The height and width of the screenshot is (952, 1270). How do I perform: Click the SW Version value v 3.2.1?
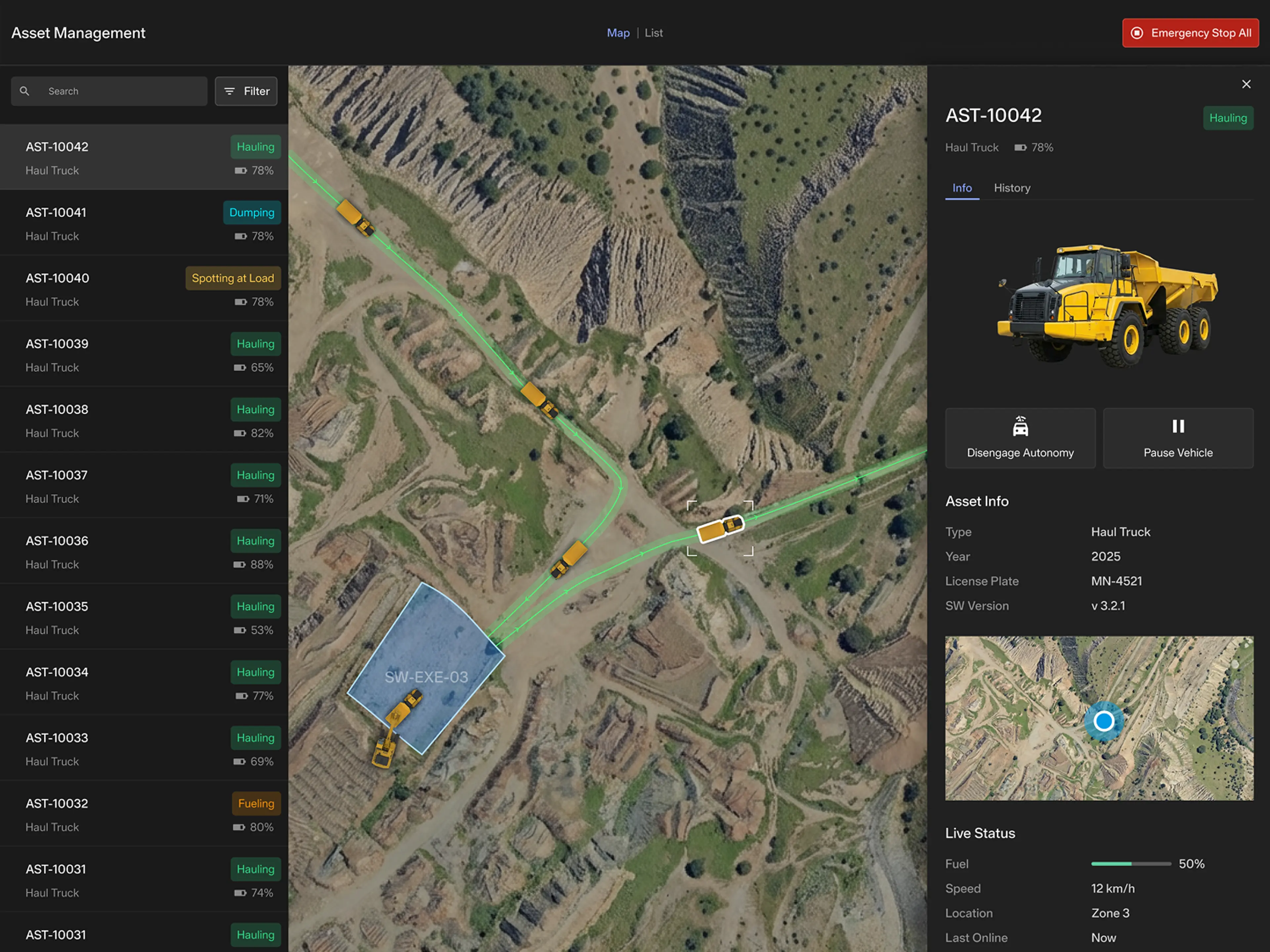click(x=1108, y=606)
